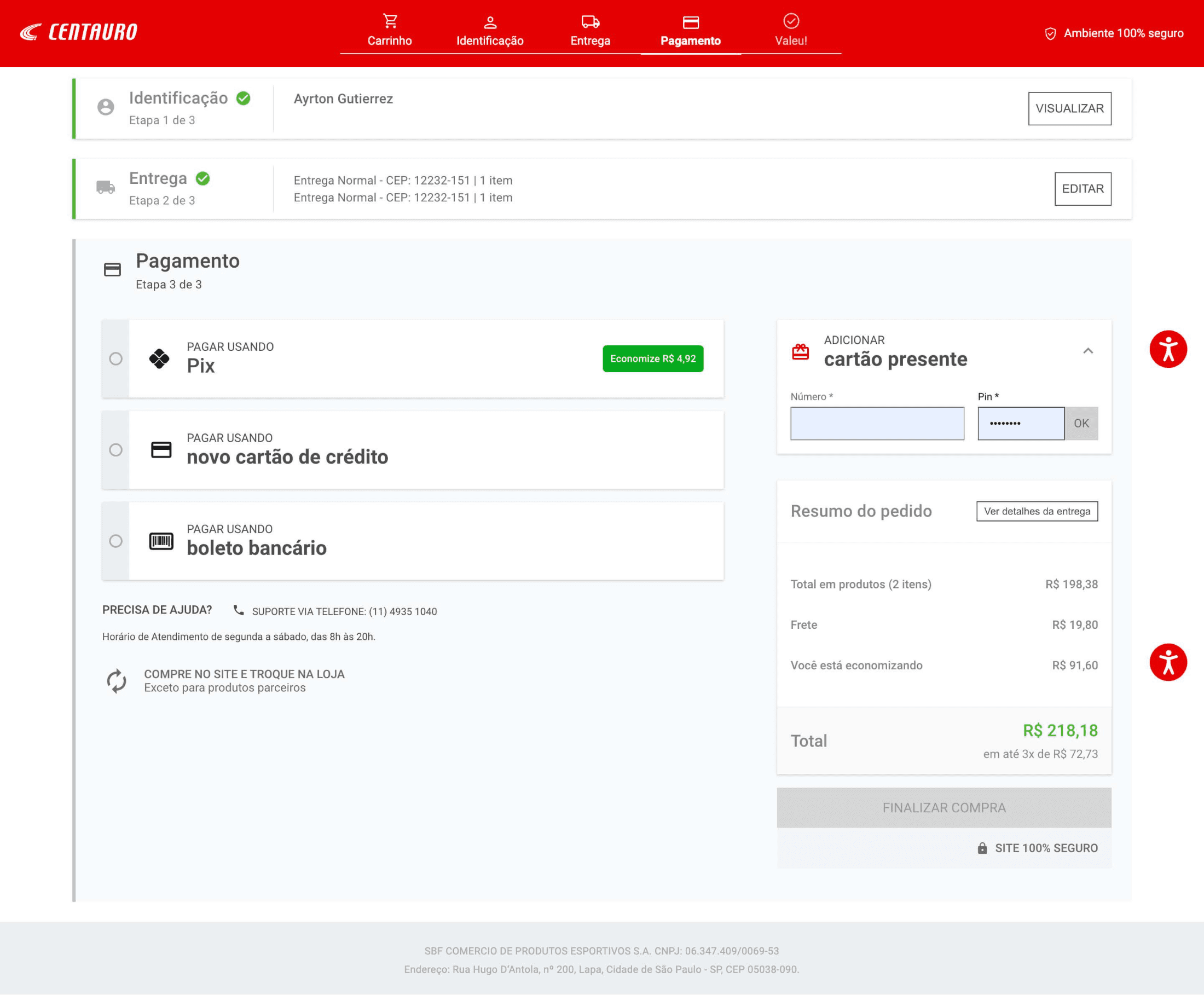Click the gift card icon
This screenshot has height=995, width=1204.
801,351
